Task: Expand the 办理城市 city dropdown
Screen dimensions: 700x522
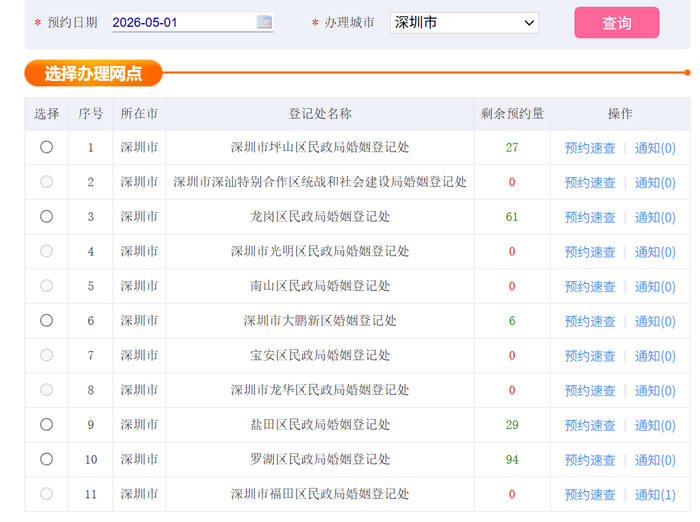Action: 464,22
